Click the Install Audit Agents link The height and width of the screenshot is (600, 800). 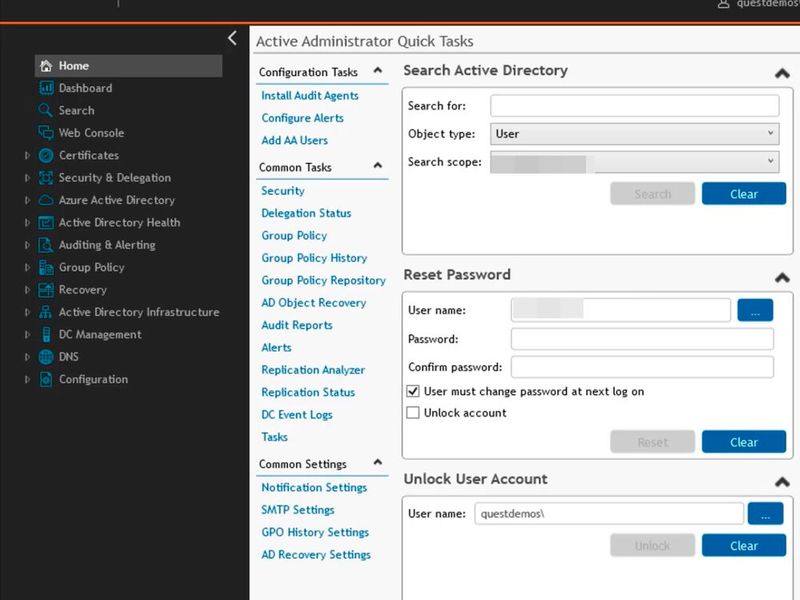click(310, 96)
